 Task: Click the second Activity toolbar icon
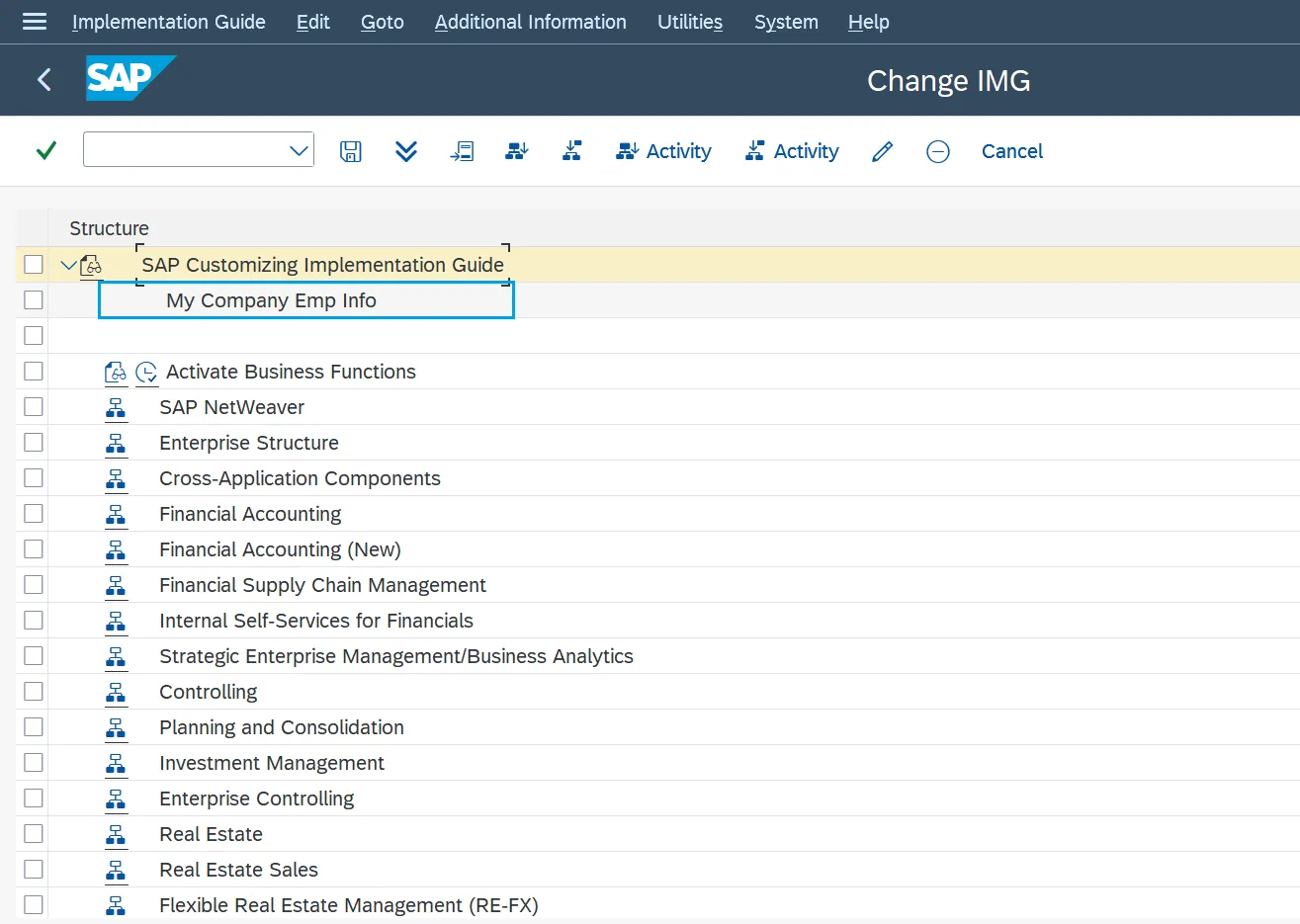pyautogui.click(x=792, y=150)
